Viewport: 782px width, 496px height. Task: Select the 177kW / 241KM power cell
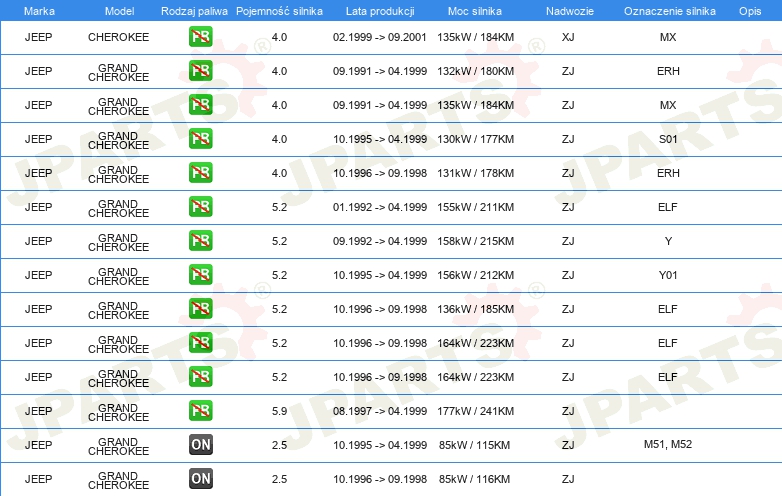click(475, 411)
